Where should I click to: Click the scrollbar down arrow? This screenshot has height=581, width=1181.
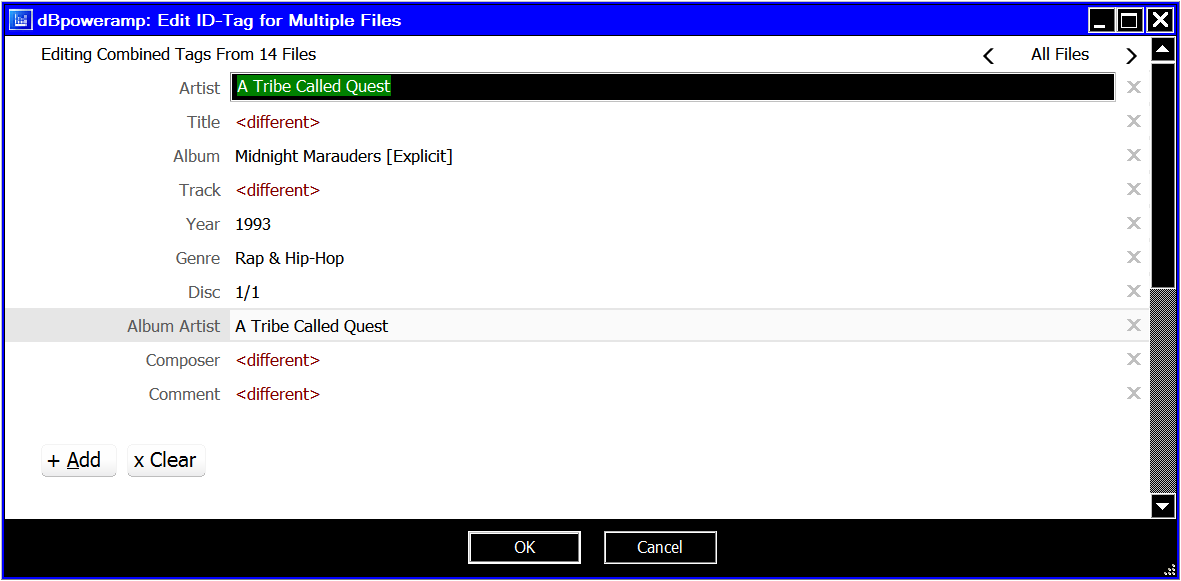[x=1164, y=506]
